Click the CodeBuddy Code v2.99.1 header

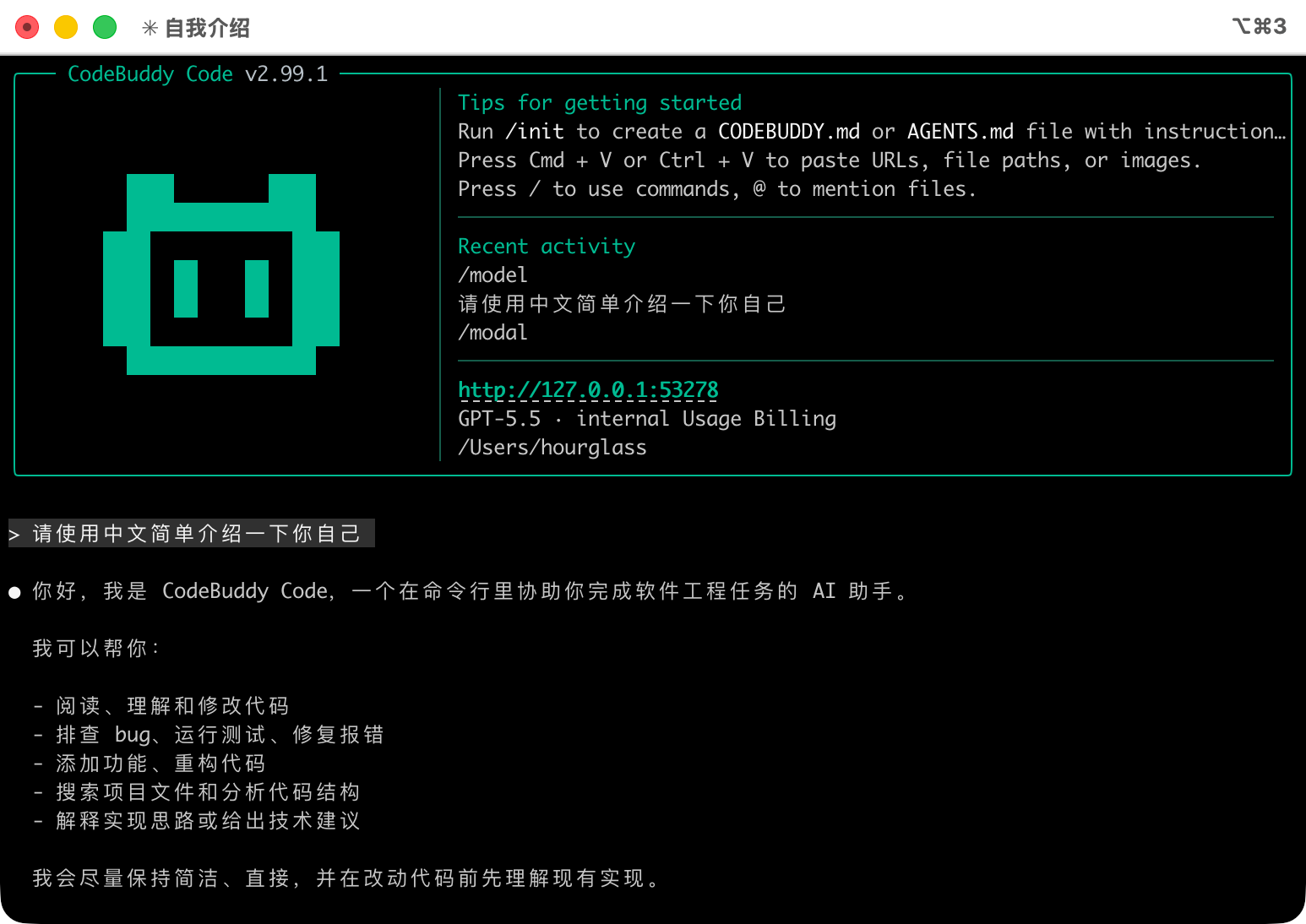(x=198, y=74)
